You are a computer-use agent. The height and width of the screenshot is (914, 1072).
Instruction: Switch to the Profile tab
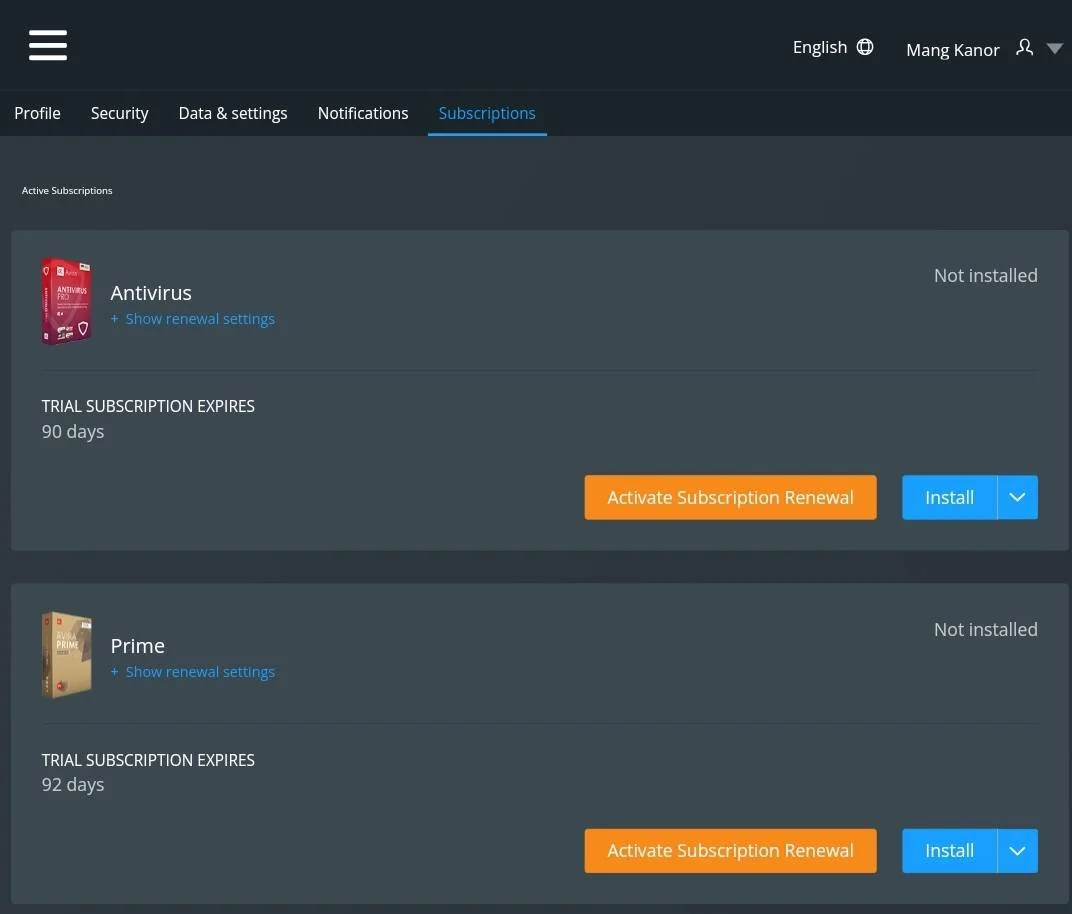38,113
